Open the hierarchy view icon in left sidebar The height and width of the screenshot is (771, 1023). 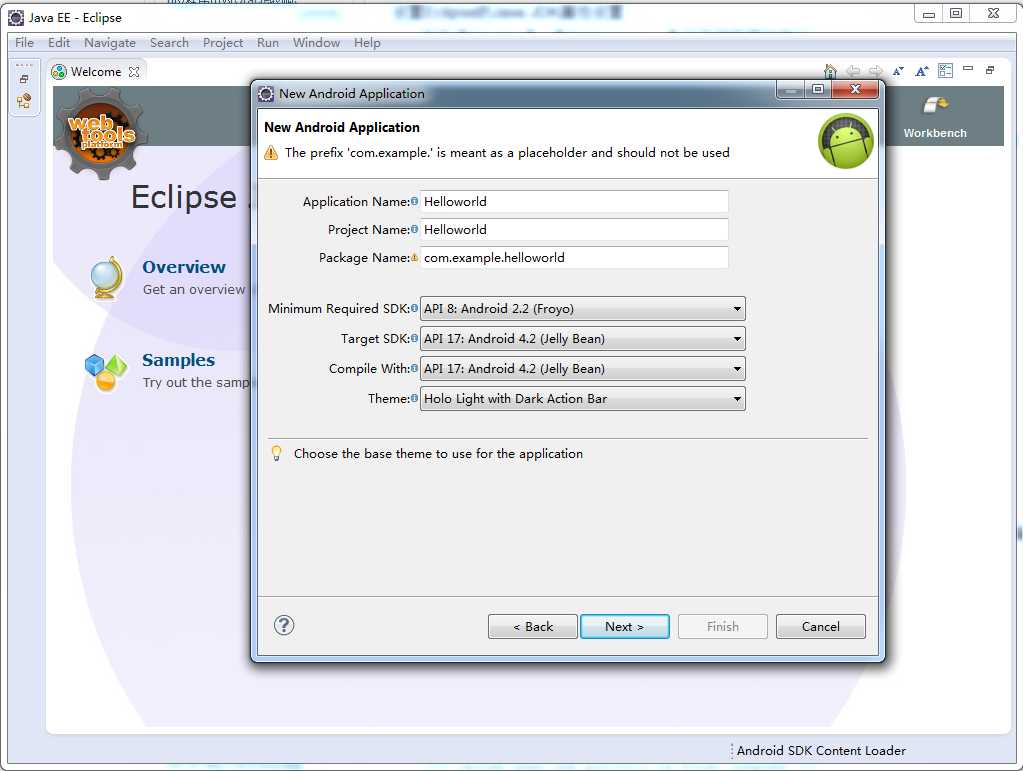[x=24, y=100]
